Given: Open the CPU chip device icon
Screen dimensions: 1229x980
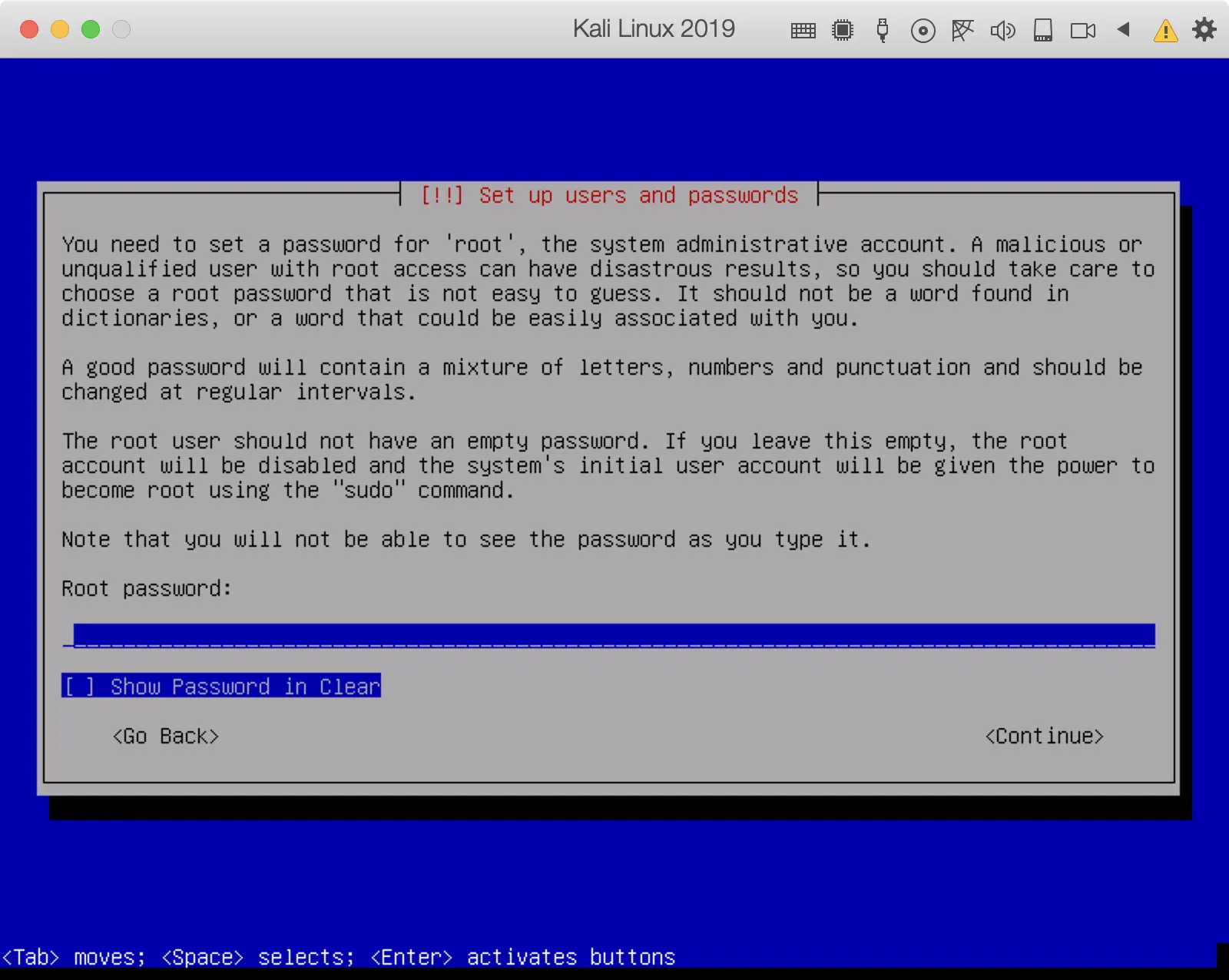Looking at the screenshot, I should tap(843, 30).
